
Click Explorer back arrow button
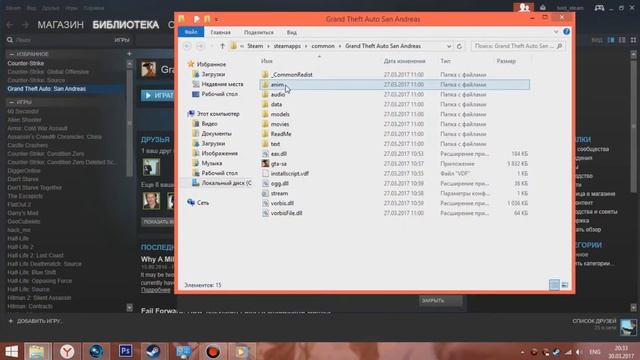[x=187, y=46]
